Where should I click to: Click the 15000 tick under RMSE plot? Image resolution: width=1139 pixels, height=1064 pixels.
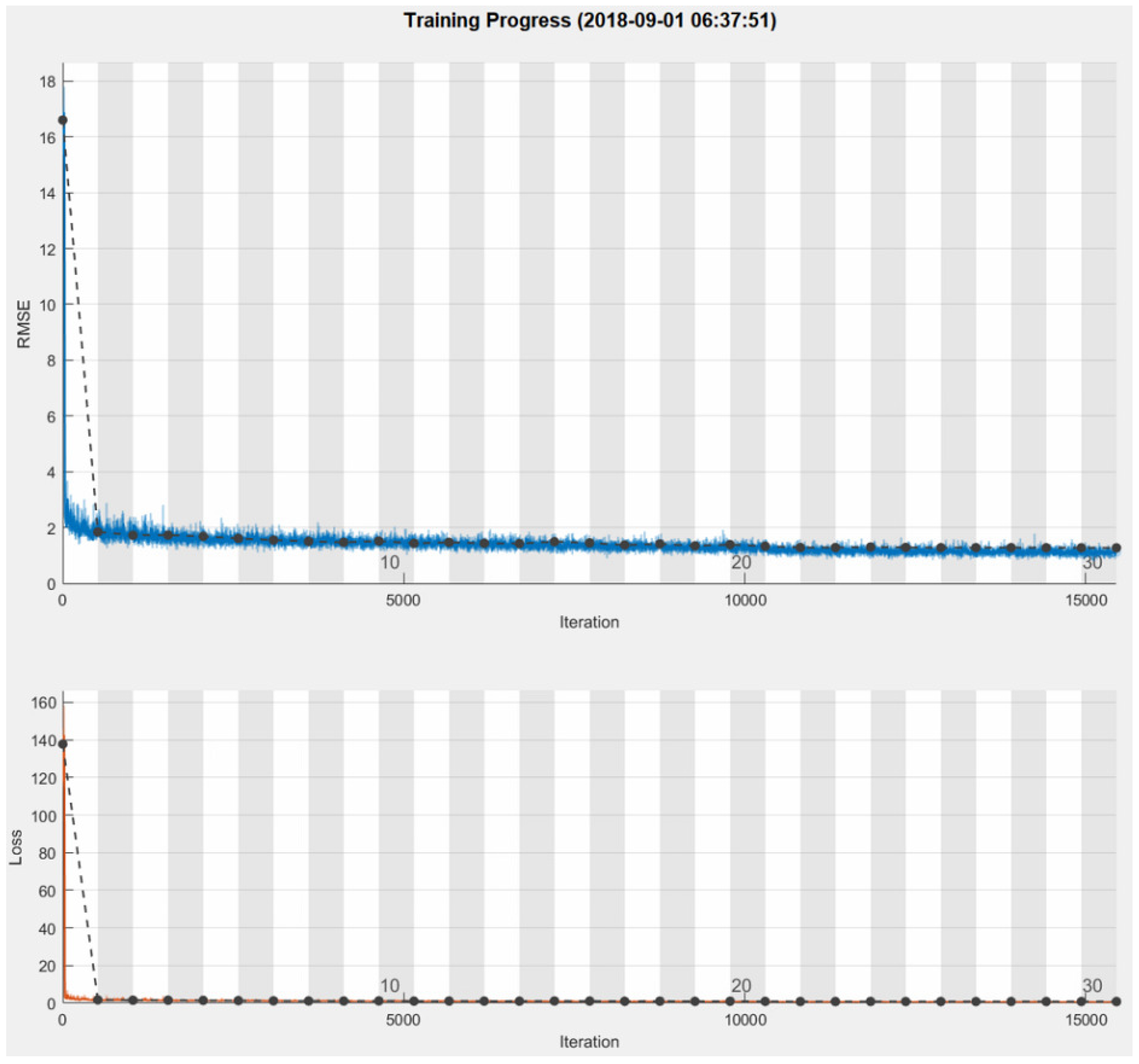coord(1086,600)
